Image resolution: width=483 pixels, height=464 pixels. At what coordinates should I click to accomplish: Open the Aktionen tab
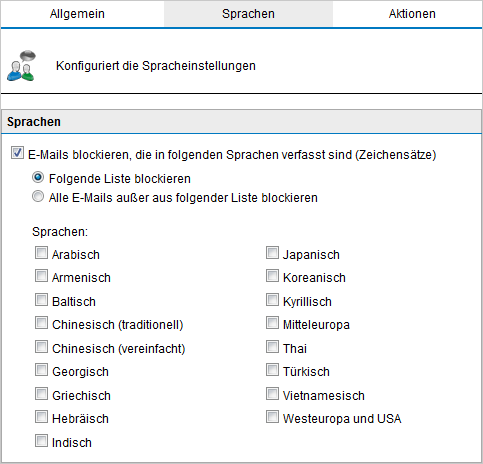coord(412,14)
